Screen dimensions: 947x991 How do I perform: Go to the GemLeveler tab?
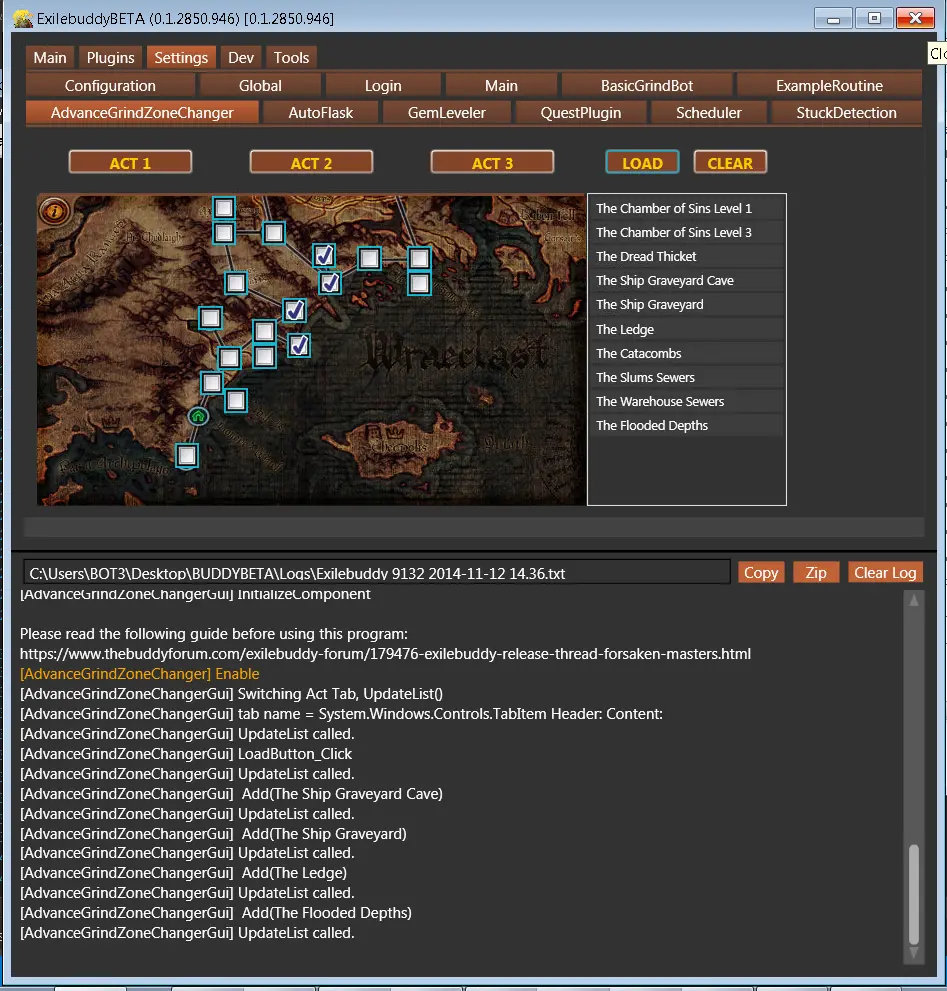pos(446,113)
